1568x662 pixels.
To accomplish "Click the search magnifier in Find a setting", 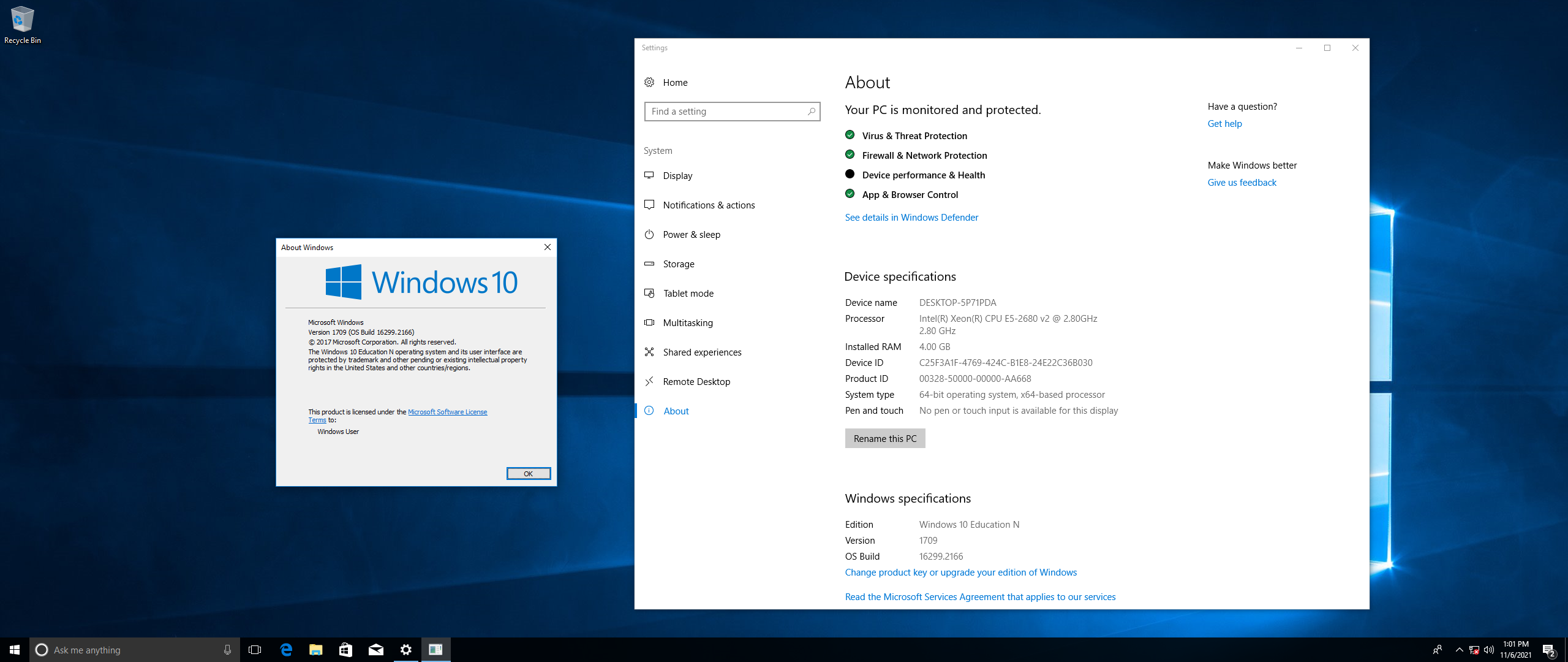I will tap(811, 112).
